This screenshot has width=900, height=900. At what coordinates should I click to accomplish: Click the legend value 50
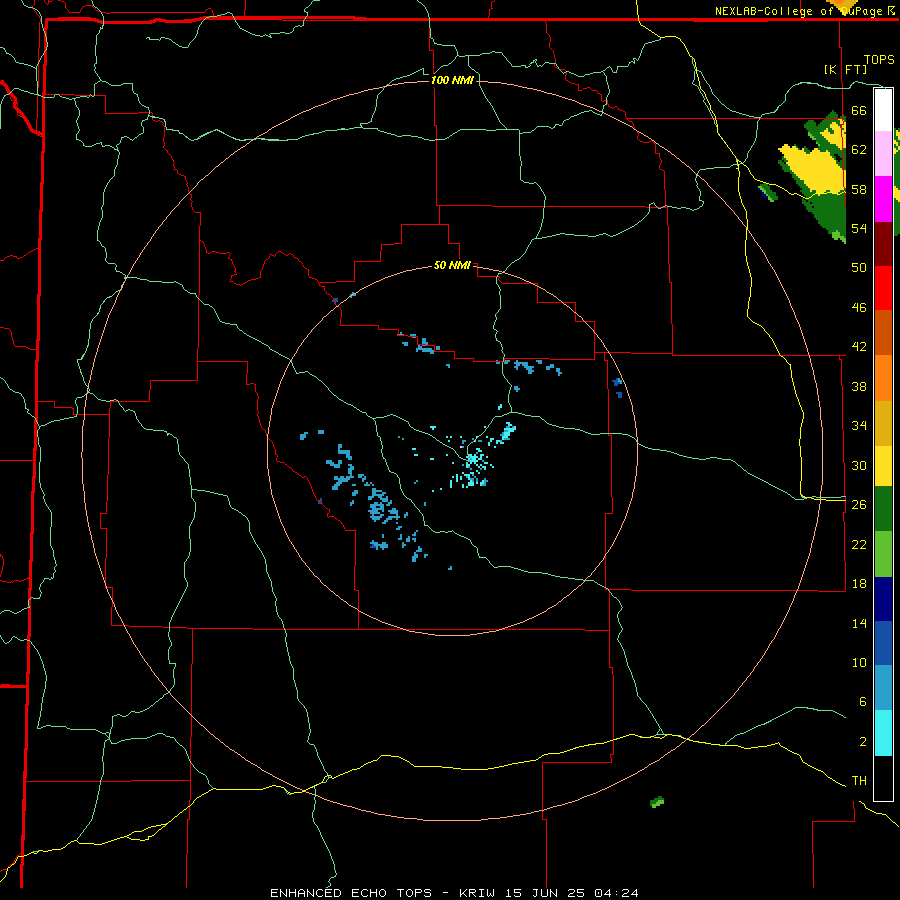(x=859, y=268)
